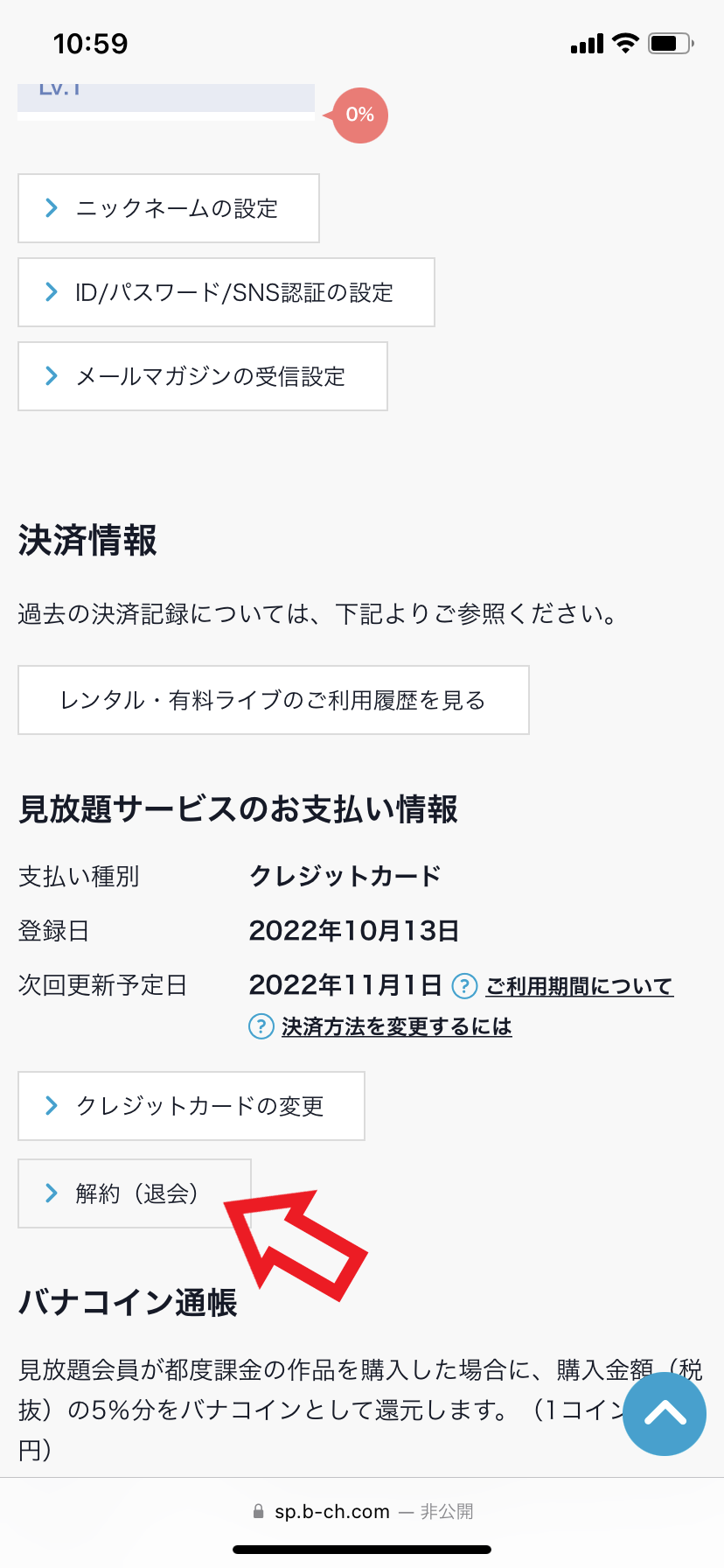The width and height of the screenshot is (724, 1568).
Task: Open クレジットカードの変更
Action: pyautogui.click(x=191, y=1106)
